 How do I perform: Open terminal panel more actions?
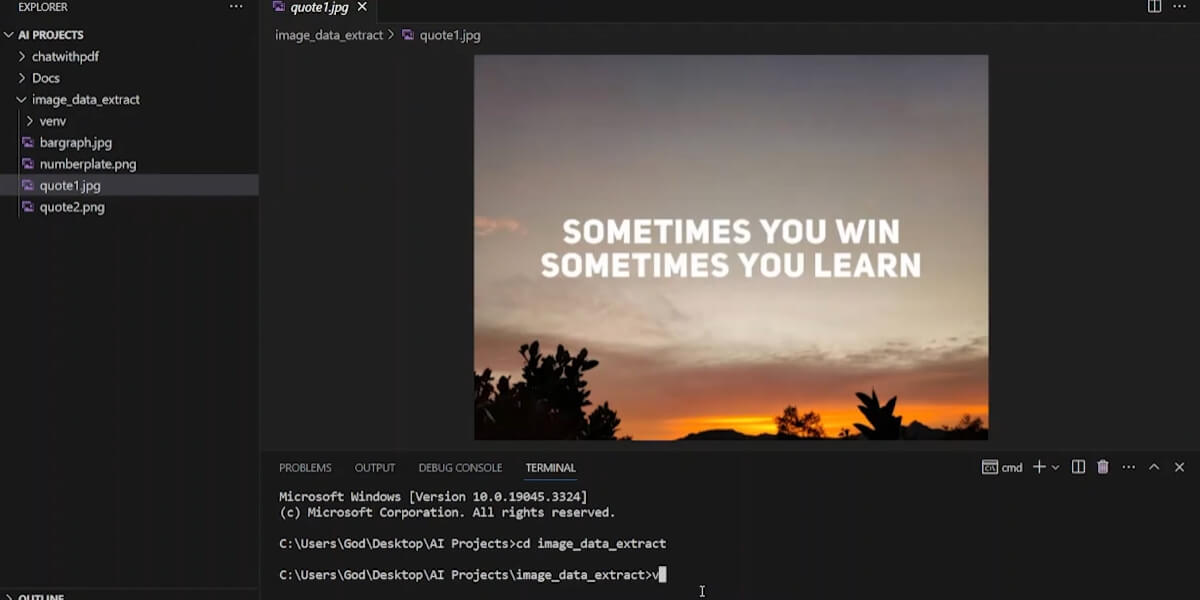[x=1128, y=467]
